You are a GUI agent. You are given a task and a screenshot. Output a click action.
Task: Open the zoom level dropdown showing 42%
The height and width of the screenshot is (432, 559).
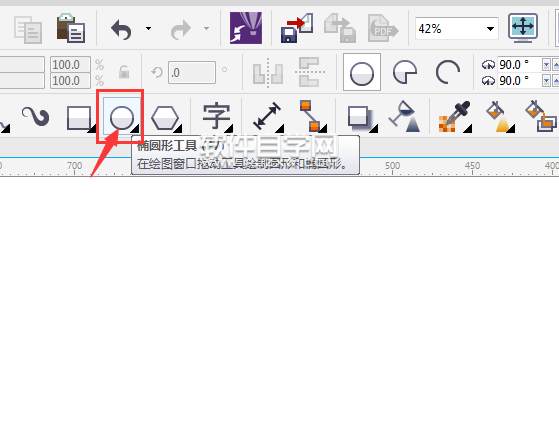491,29
